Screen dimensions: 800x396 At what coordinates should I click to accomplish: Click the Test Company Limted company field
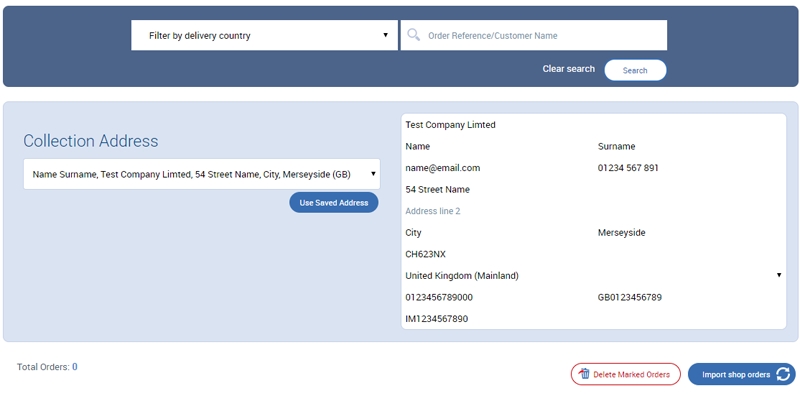click(594, 125)
